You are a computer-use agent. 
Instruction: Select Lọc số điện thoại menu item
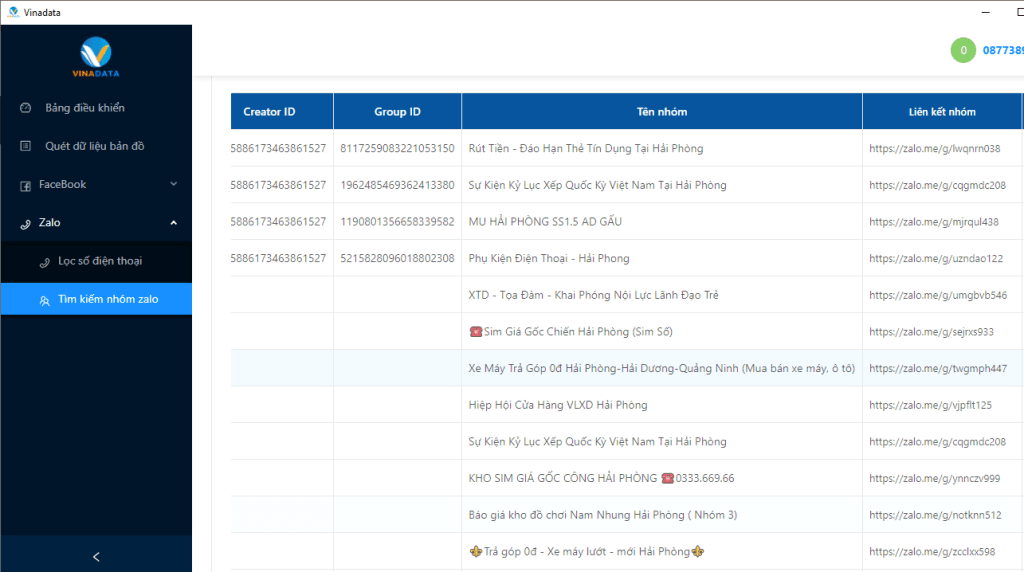pos(100,261)
